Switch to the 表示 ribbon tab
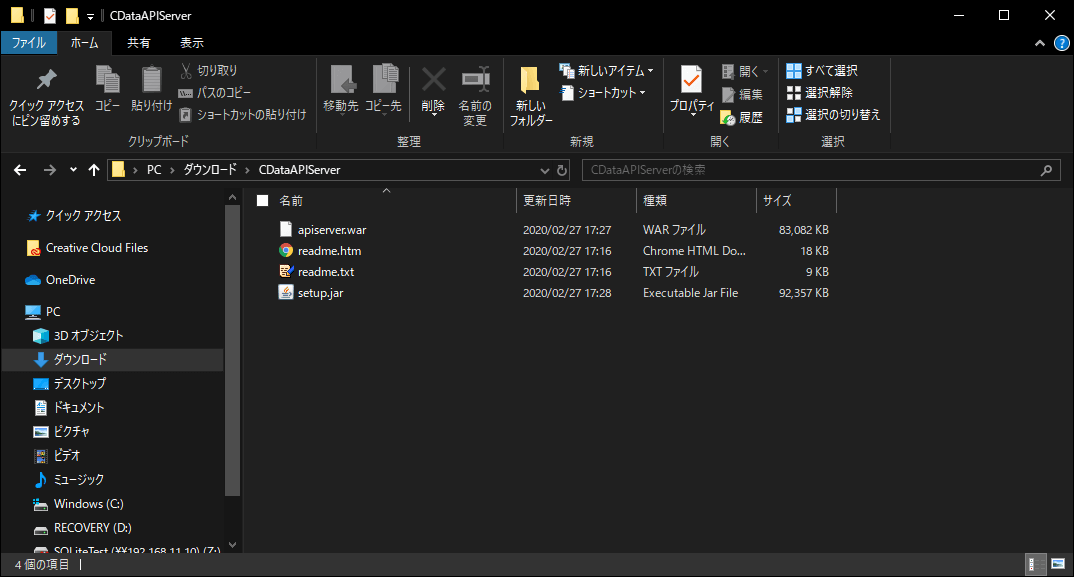The width and height of the screenshot is (1074, 577). pos(191,42)
